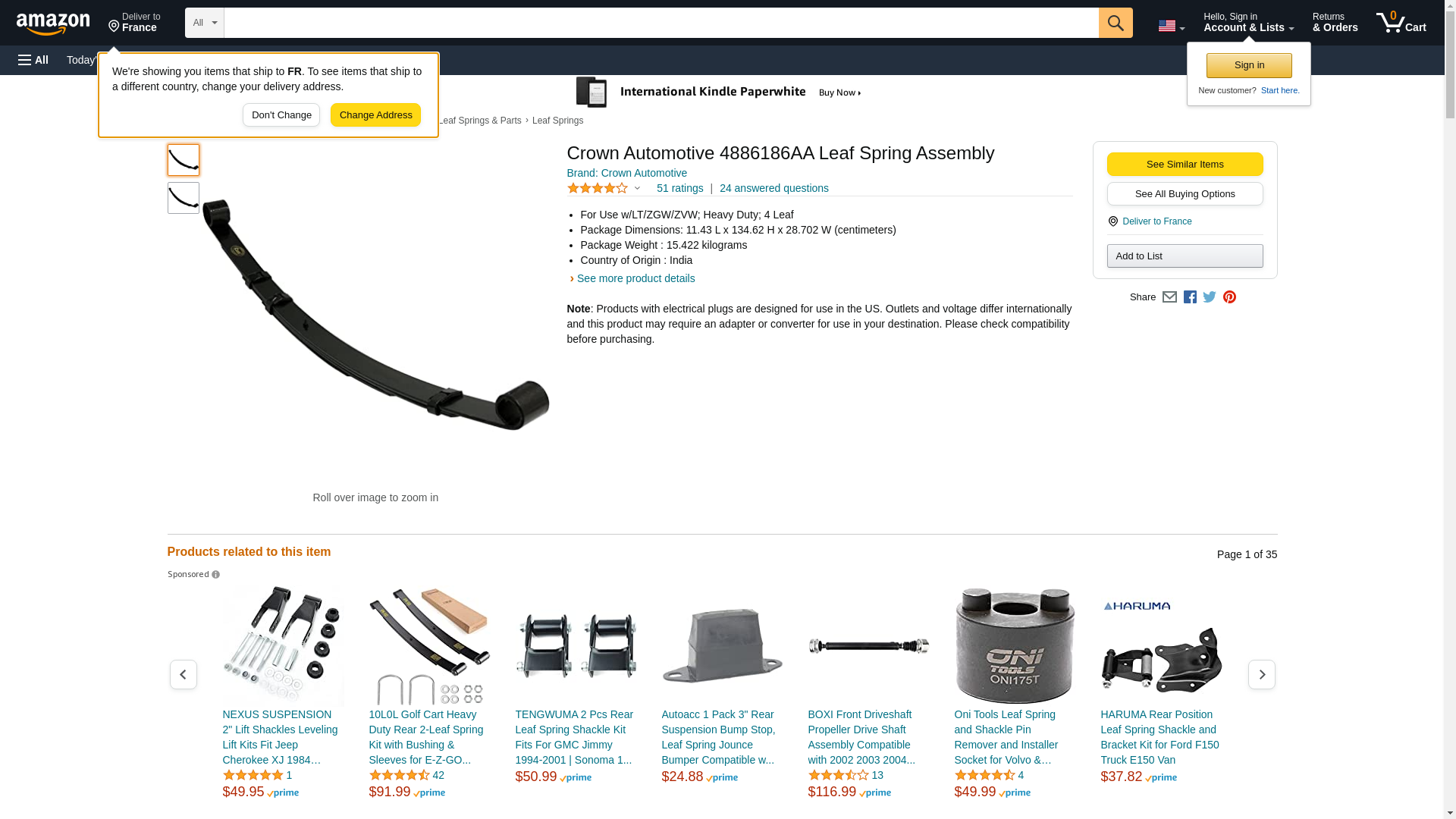Share on Pinterest icon
This screenshot has width=1456, height=819.
[1229, 297]
